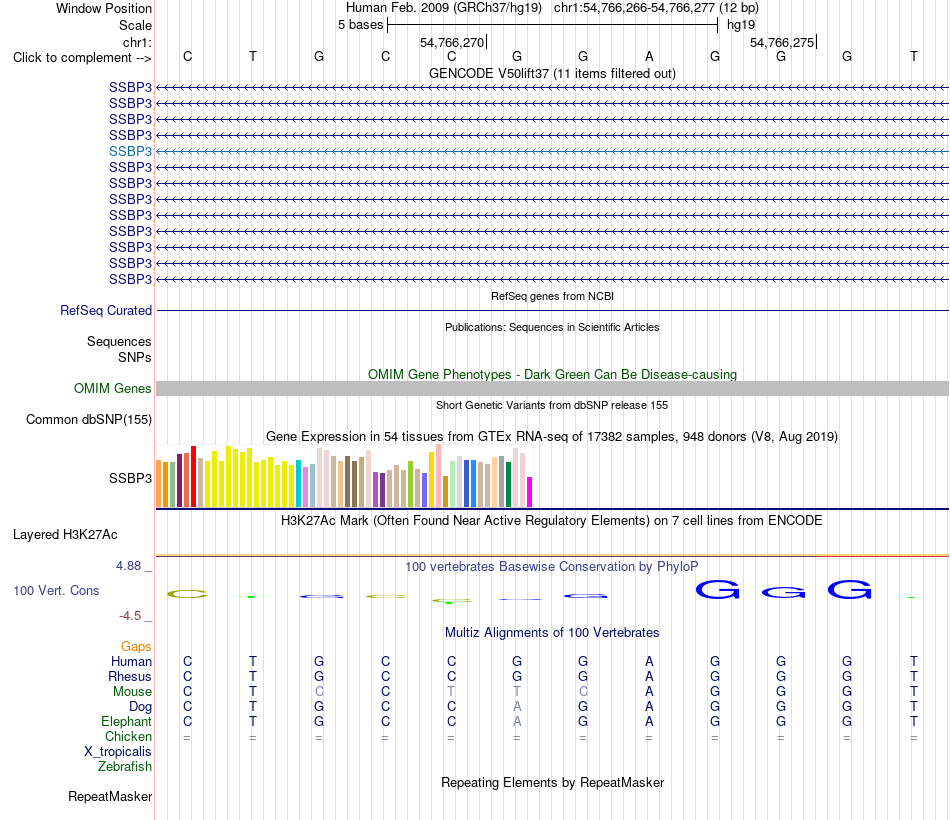Select the Human species label
Image resolution: width=950 pixels, height=820 pixels.
point(131,661)
